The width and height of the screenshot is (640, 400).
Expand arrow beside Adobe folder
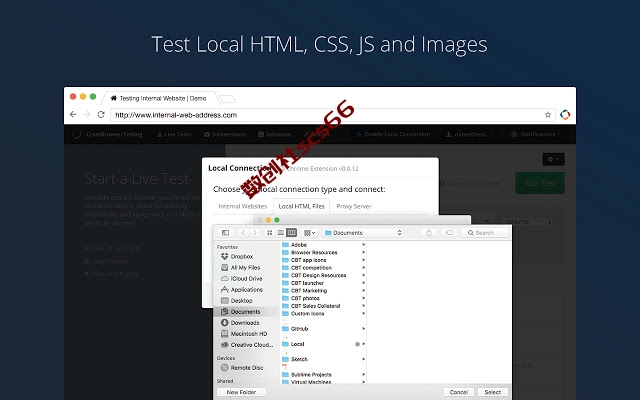click(363, 245)
